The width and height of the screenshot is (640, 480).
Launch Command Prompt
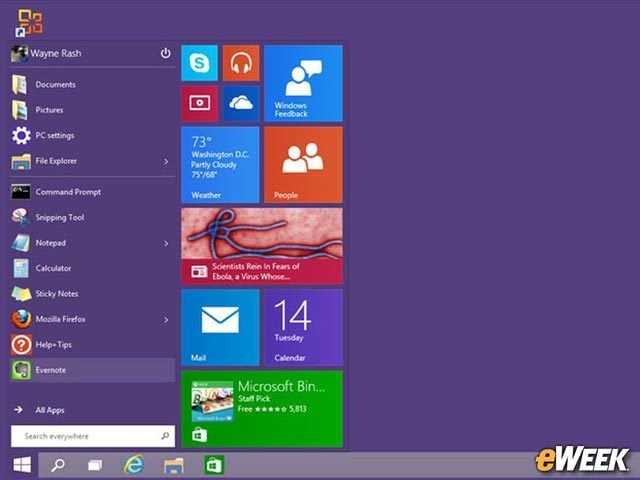[x=92, y=192]
